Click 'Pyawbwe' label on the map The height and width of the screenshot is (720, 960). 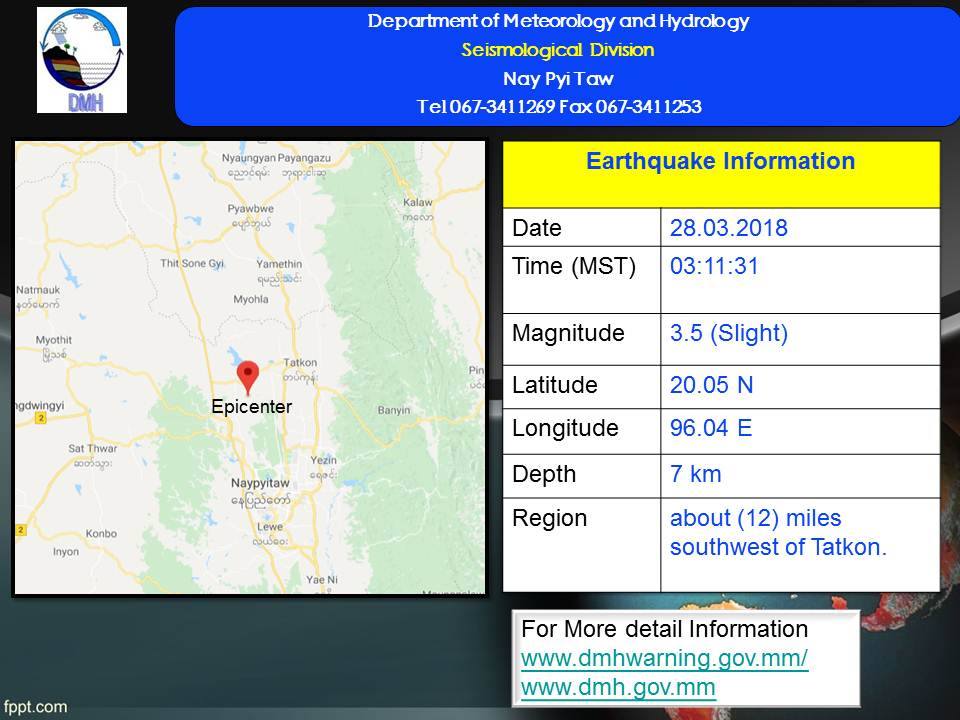tap(250, 209)
